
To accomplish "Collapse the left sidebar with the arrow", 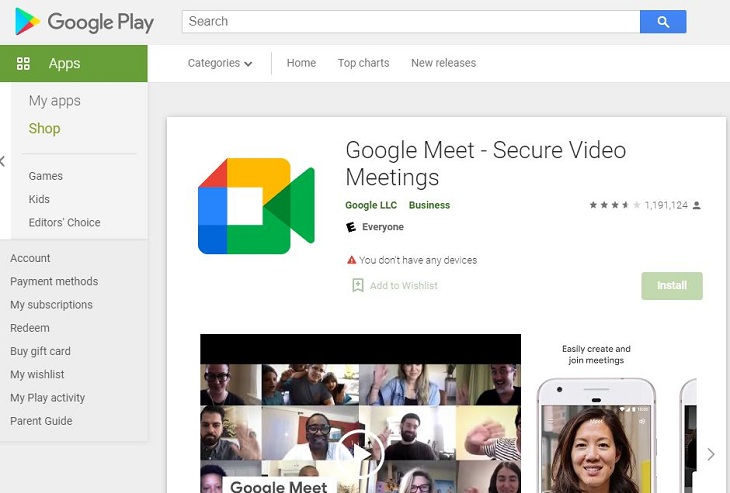I will [x=3, y=161].
